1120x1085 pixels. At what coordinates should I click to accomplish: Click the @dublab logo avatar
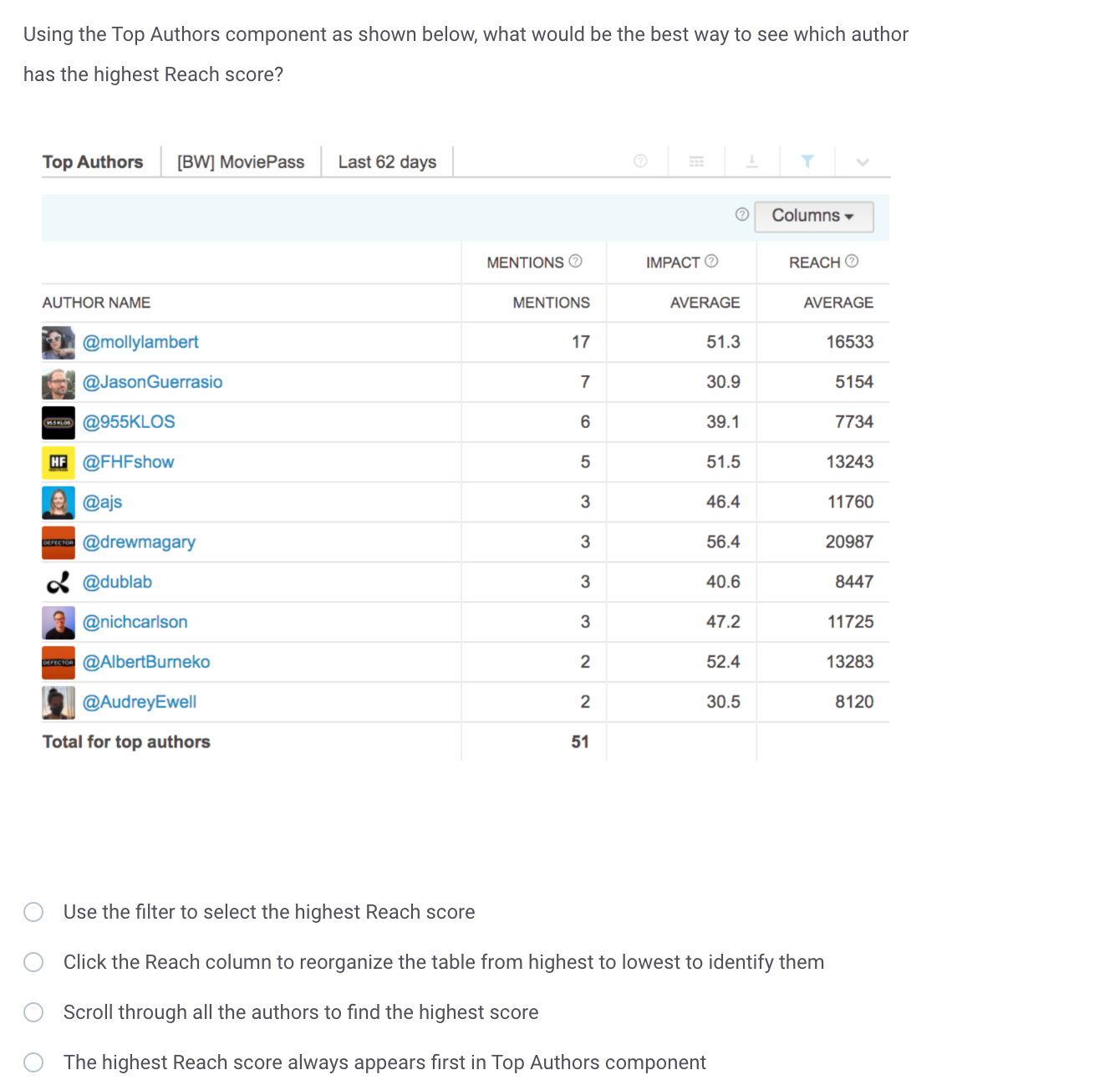pyautogui.click(x=59, y=583)
